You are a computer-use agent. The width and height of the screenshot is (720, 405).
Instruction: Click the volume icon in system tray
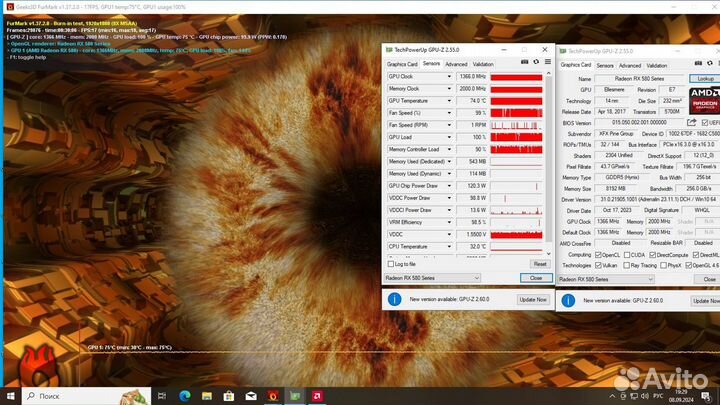point(645,396)
